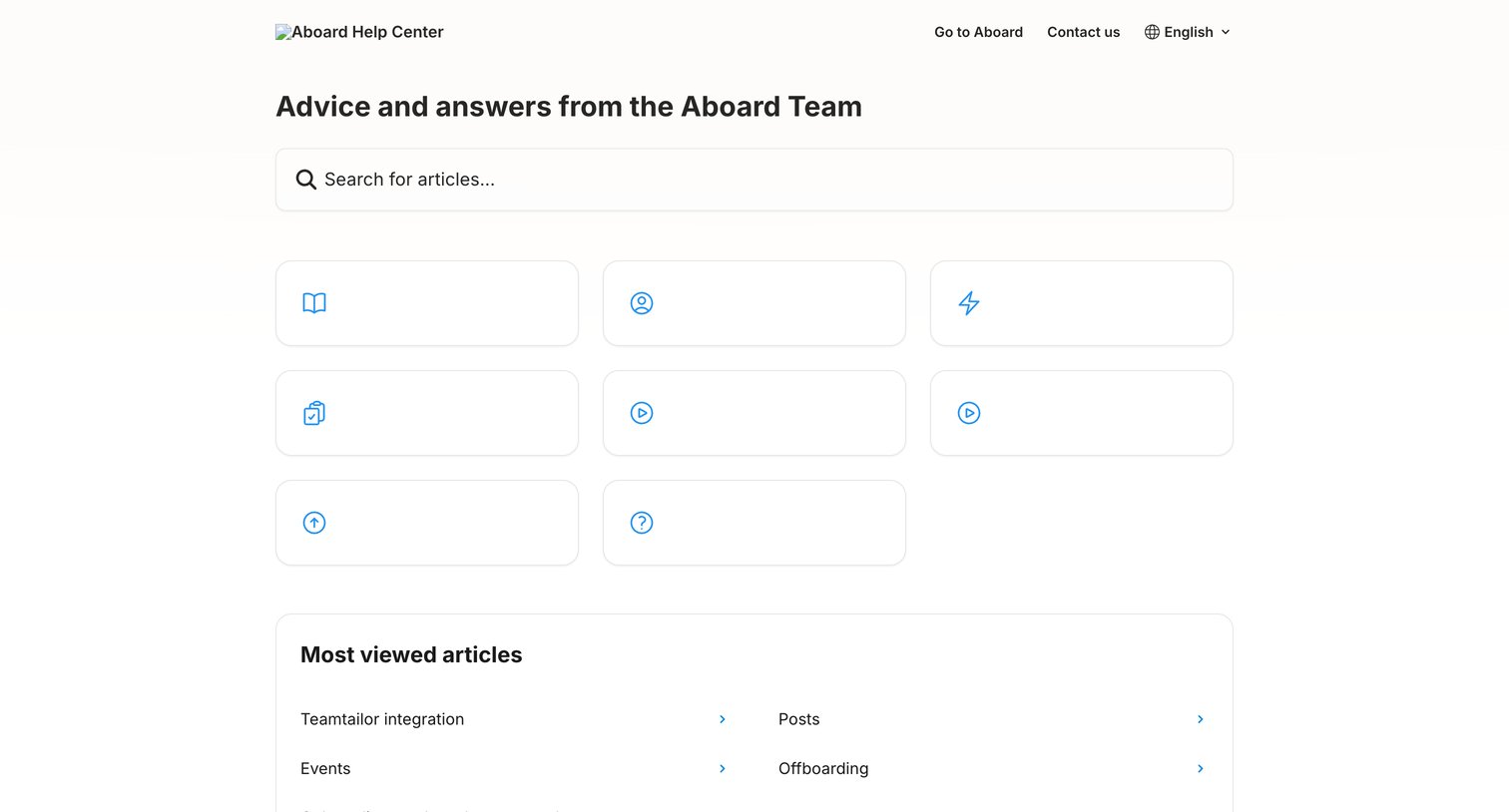Viewport: 1509px width, 812px height.
Task: Click the Go to Aboard link
Action: (978, 32)
